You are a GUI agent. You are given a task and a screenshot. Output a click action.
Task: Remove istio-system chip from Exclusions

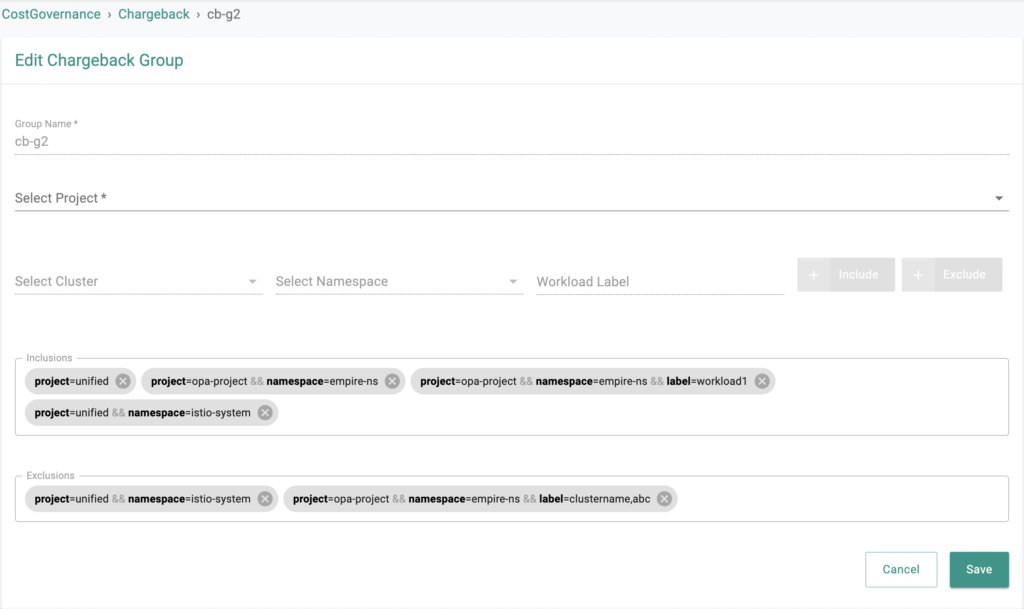click(265, 498)
